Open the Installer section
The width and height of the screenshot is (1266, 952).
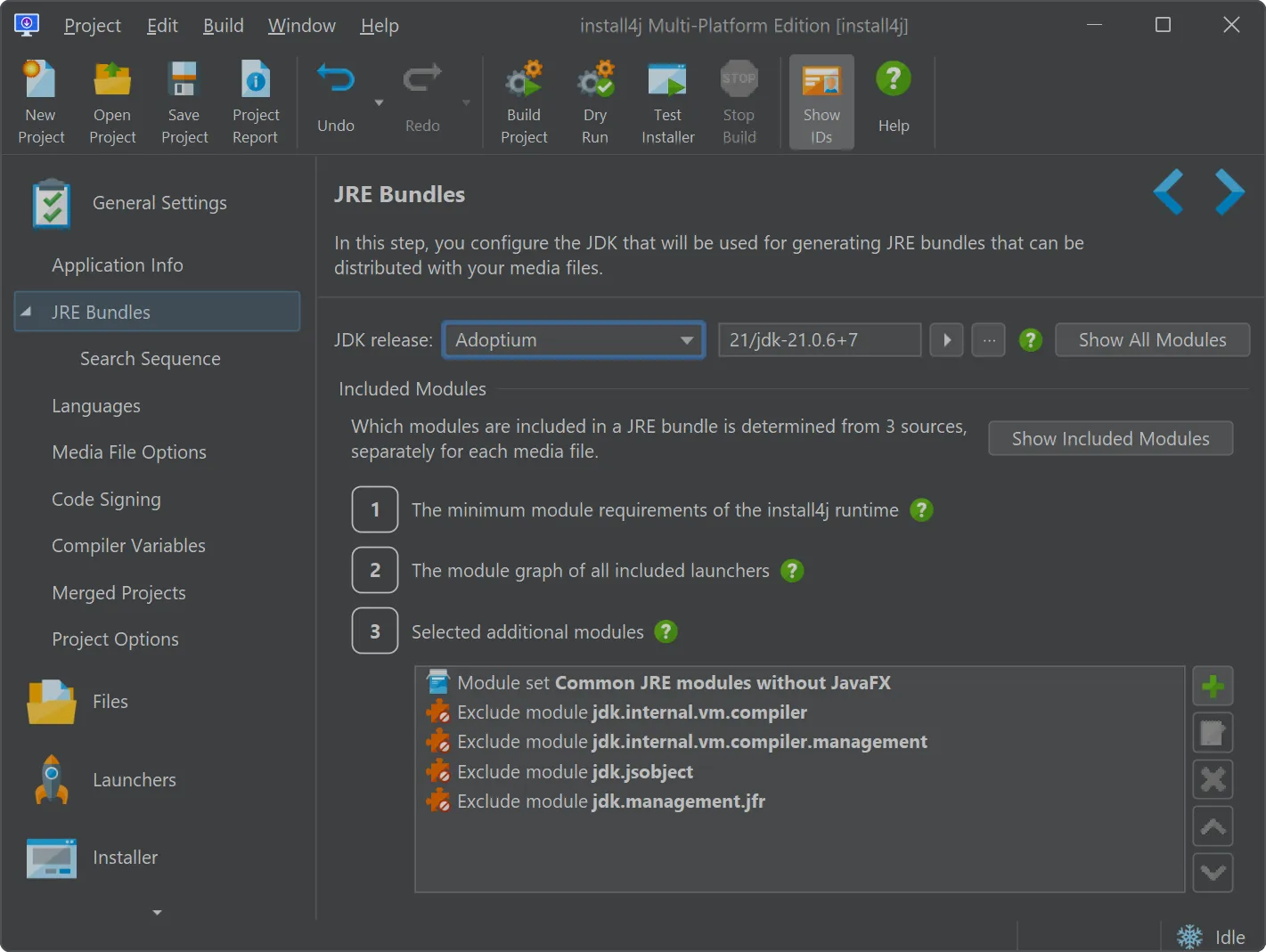pyautogui.click(x=93, y=858)
